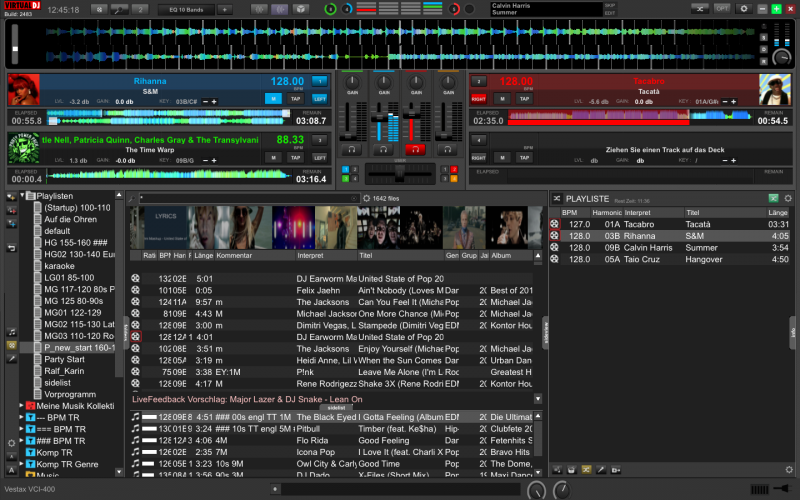
Task: Assign deck 1 to the left crossfader side
Action: tap(345, 169)
